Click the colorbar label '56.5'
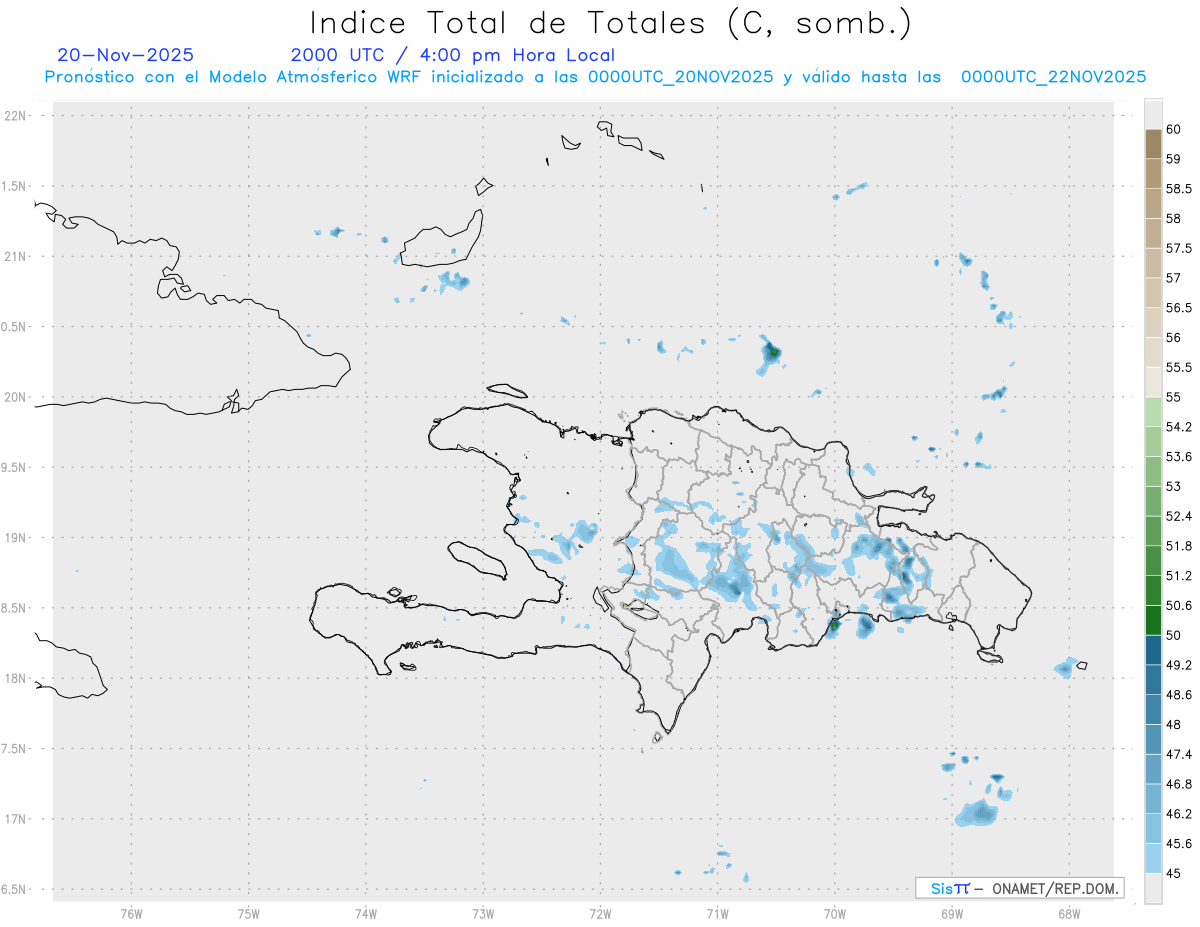 click(1178, 307)
